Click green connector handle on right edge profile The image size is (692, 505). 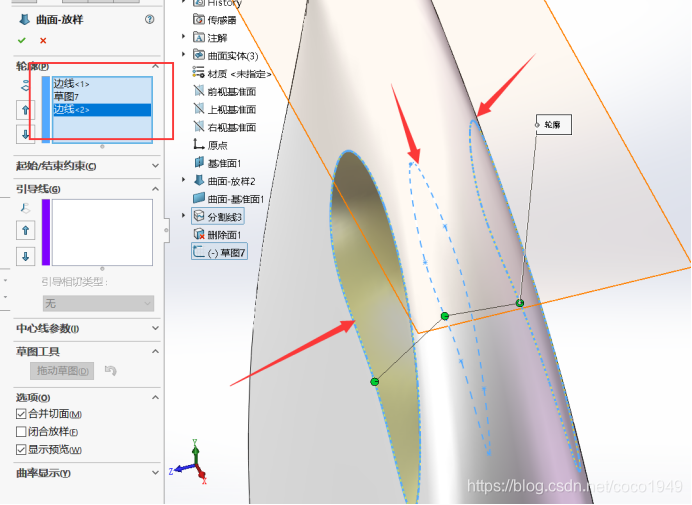(x=520, y=303)
